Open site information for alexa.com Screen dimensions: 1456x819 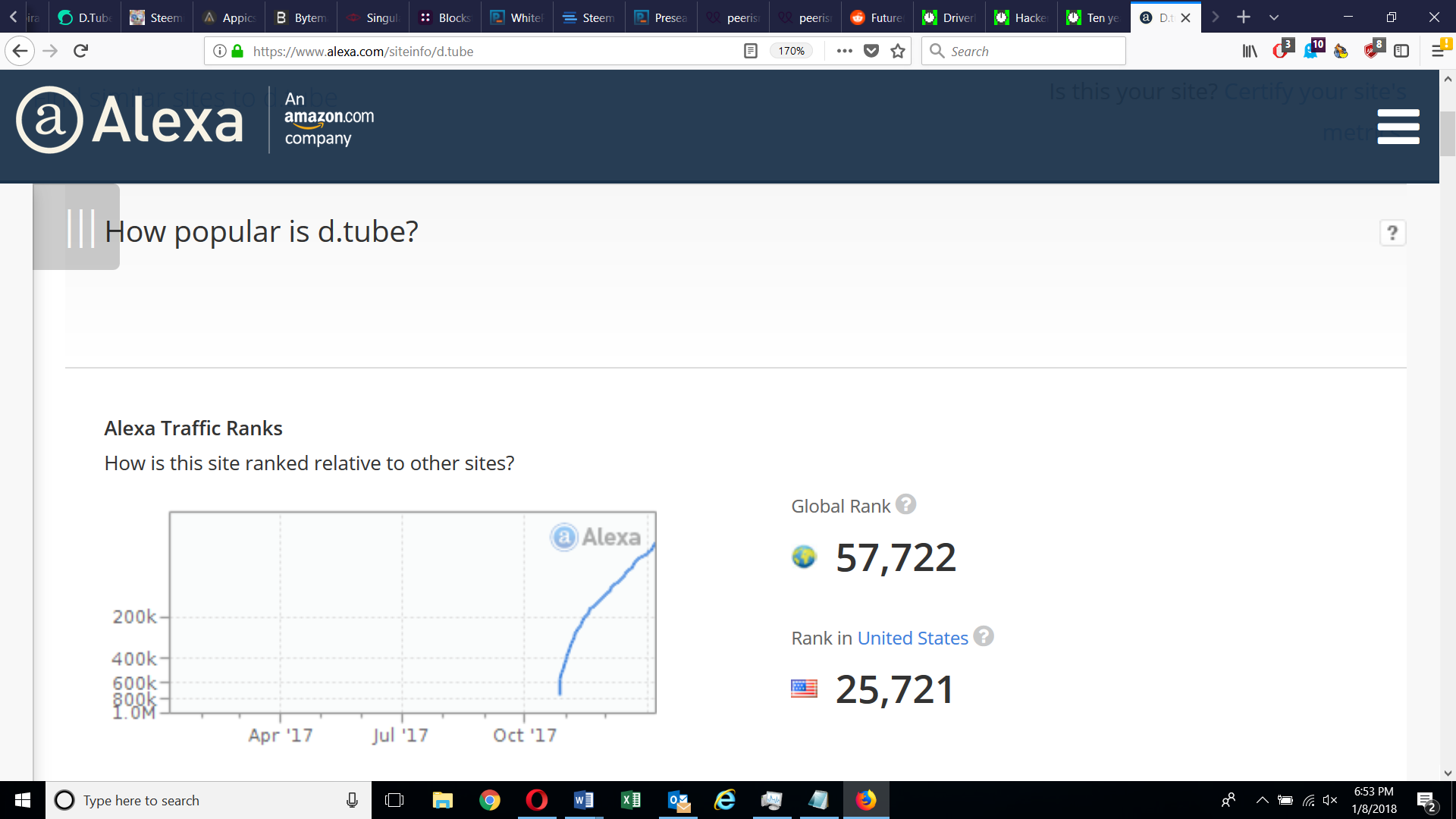[219, 51]
